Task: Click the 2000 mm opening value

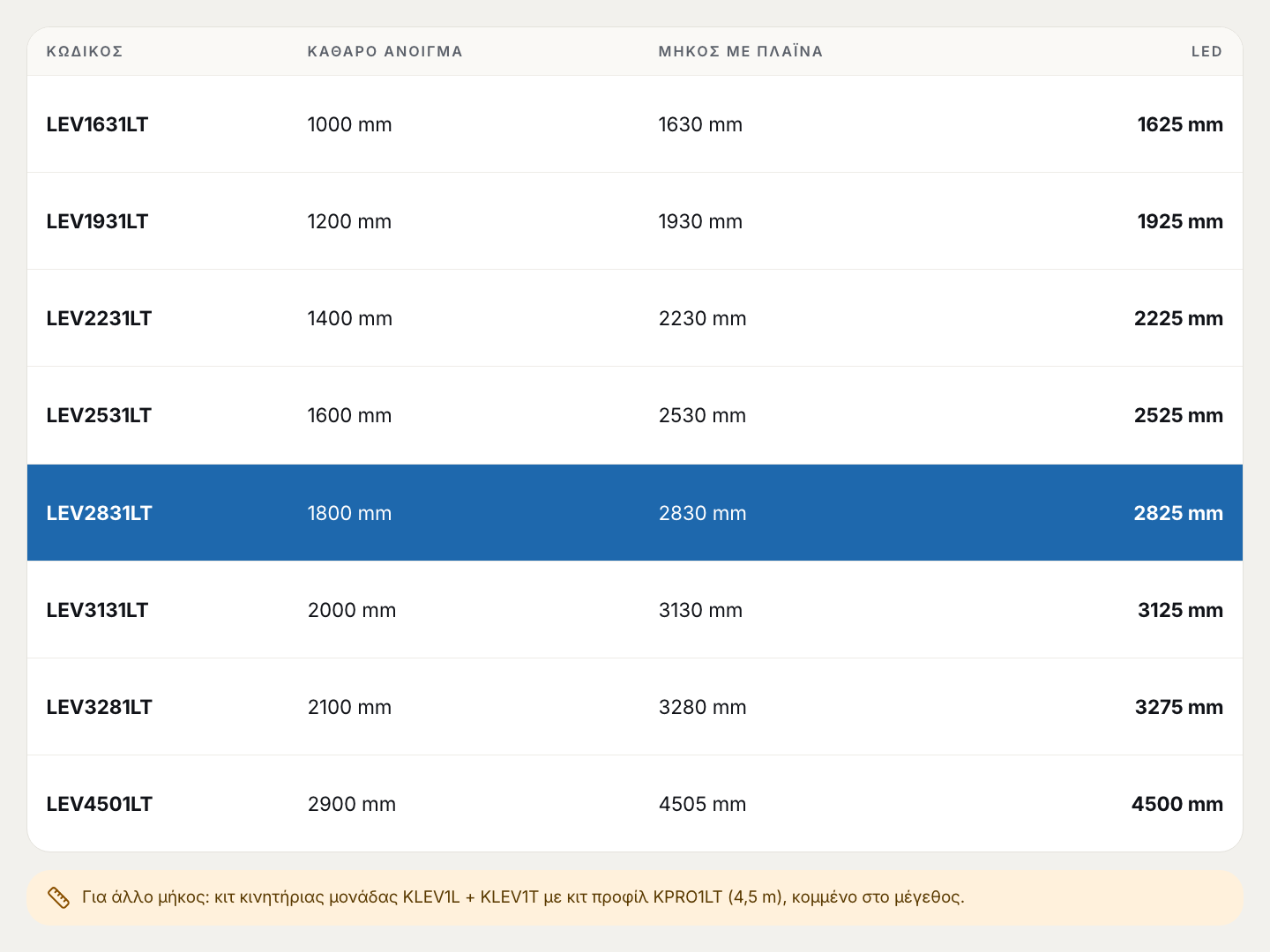Action: pos(351,610)
